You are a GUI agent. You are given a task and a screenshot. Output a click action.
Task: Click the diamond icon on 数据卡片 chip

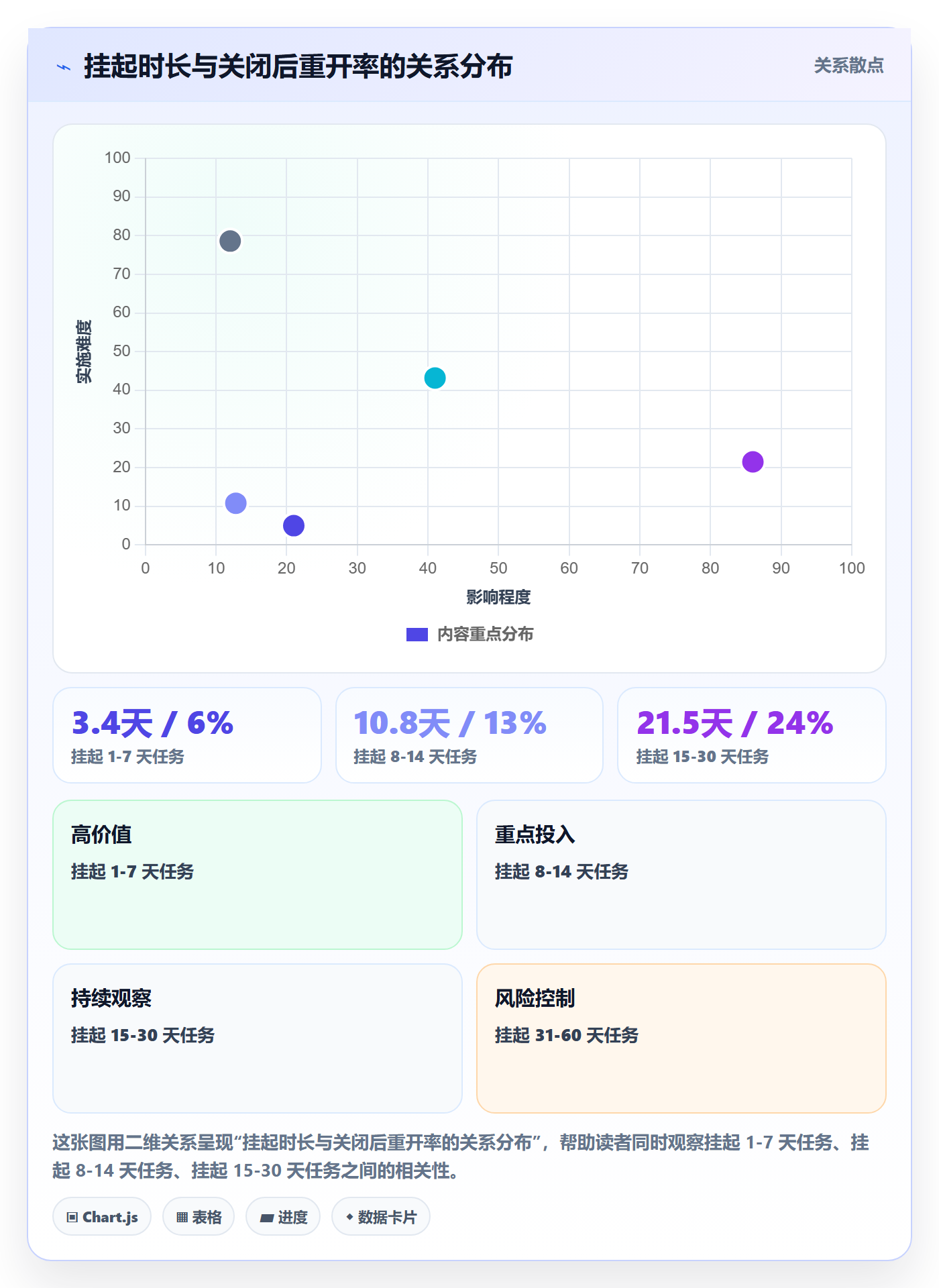pyautogui.click(x=349, y=1217)
